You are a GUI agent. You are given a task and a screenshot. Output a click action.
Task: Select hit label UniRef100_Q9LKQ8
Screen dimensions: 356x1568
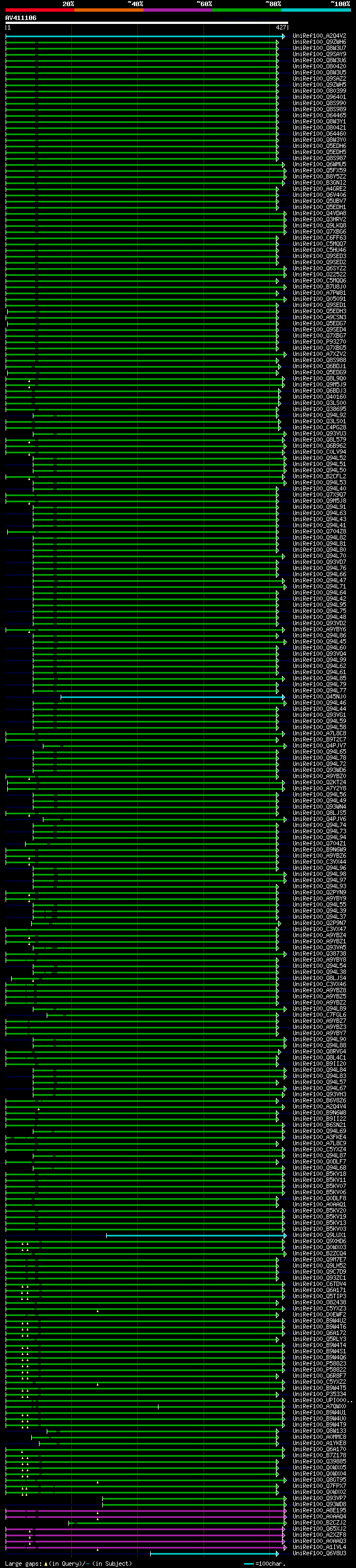point(319,225)
